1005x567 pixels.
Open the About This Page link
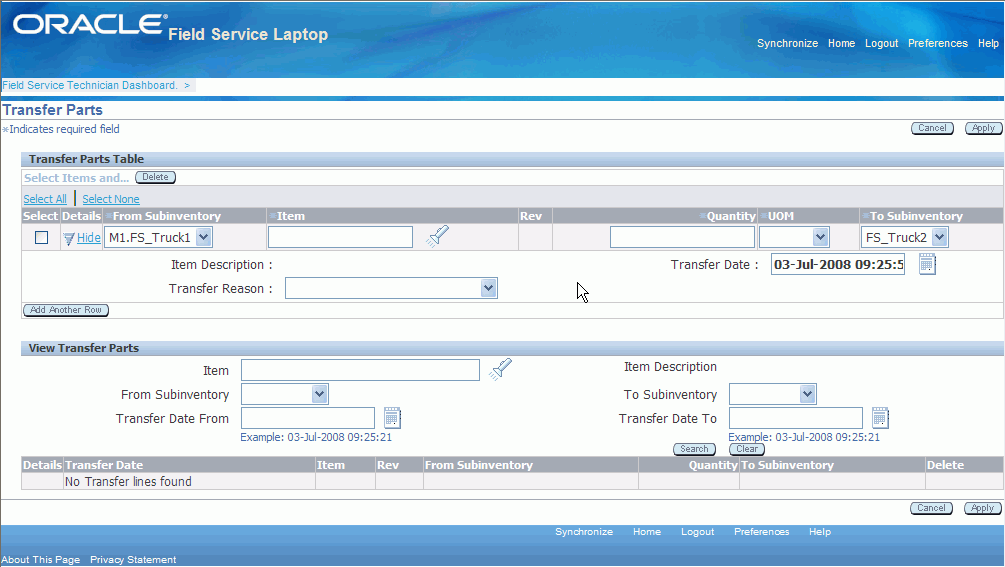coord(40,559)
